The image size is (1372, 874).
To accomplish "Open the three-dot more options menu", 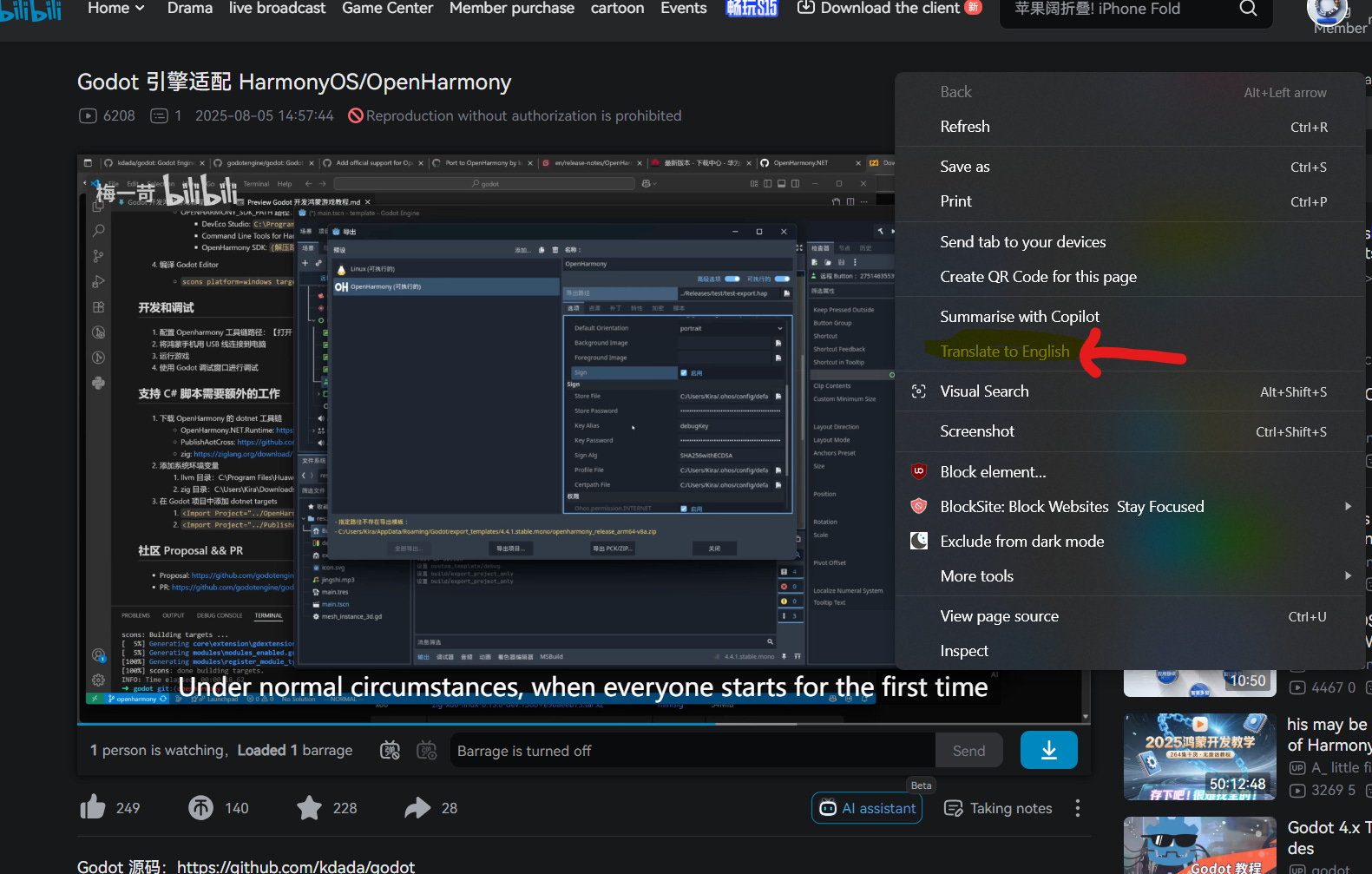I will (1078, 808).
